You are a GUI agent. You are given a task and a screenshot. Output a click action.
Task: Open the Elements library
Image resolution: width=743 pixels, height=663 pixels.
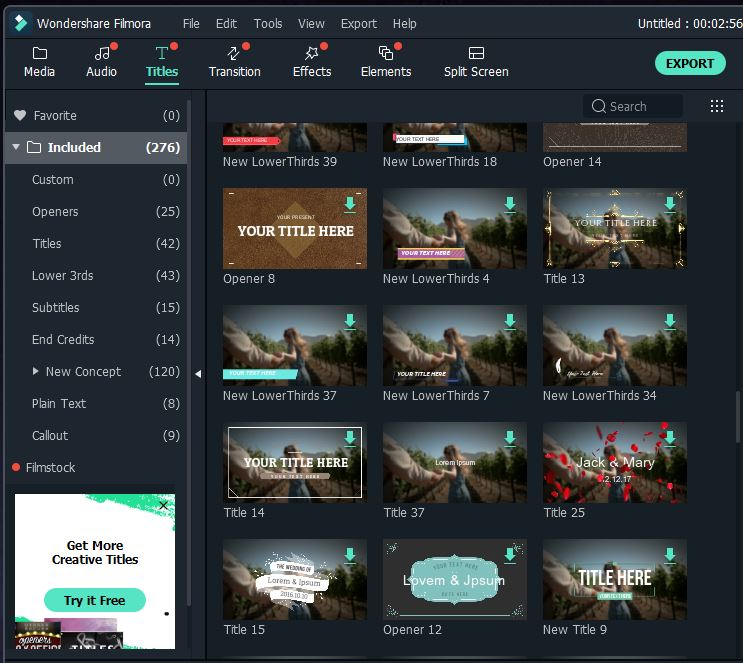click(385, 61)
